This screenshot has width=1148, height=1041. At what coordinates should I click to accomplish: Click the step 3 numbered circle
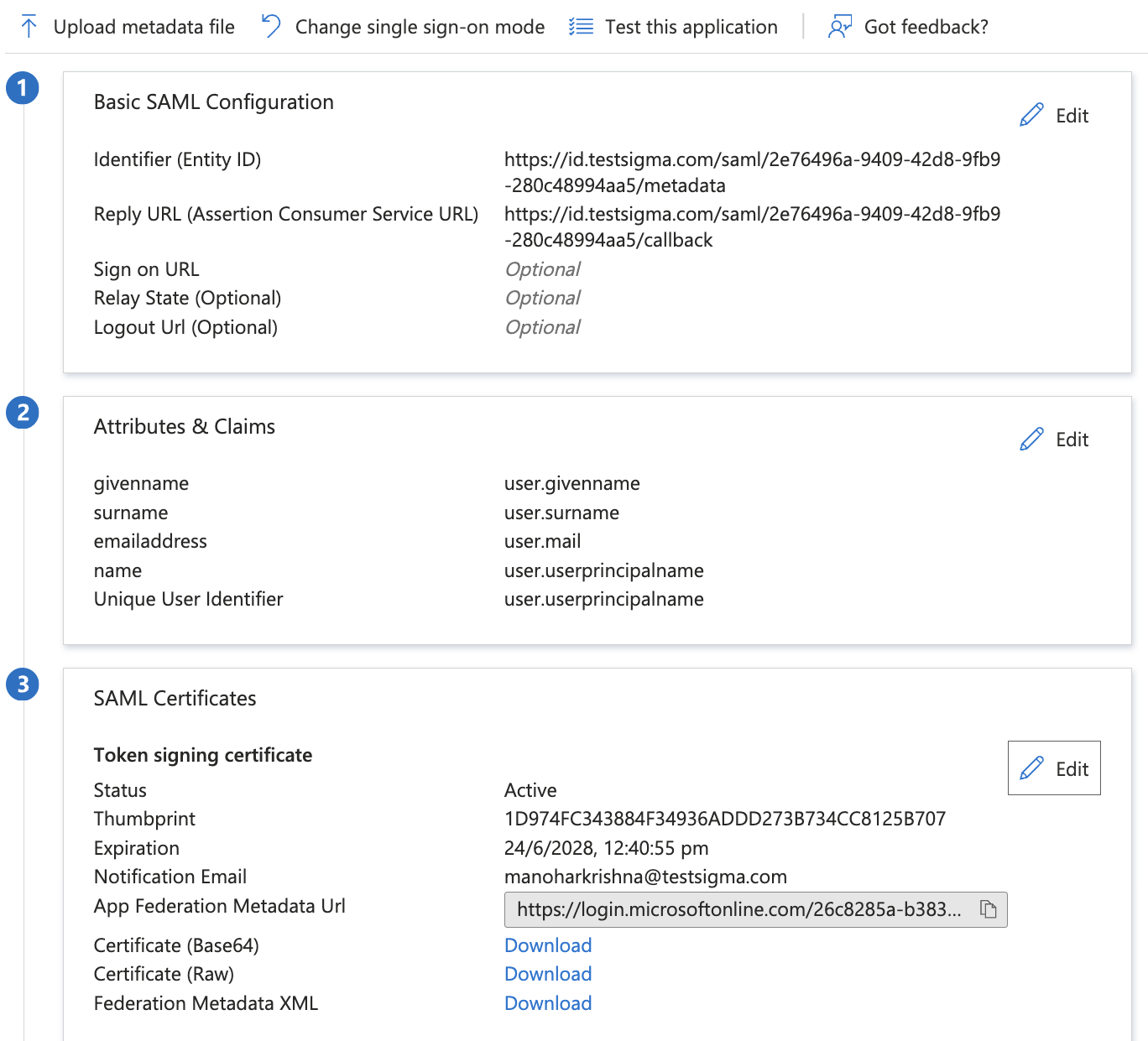(23, 684)
